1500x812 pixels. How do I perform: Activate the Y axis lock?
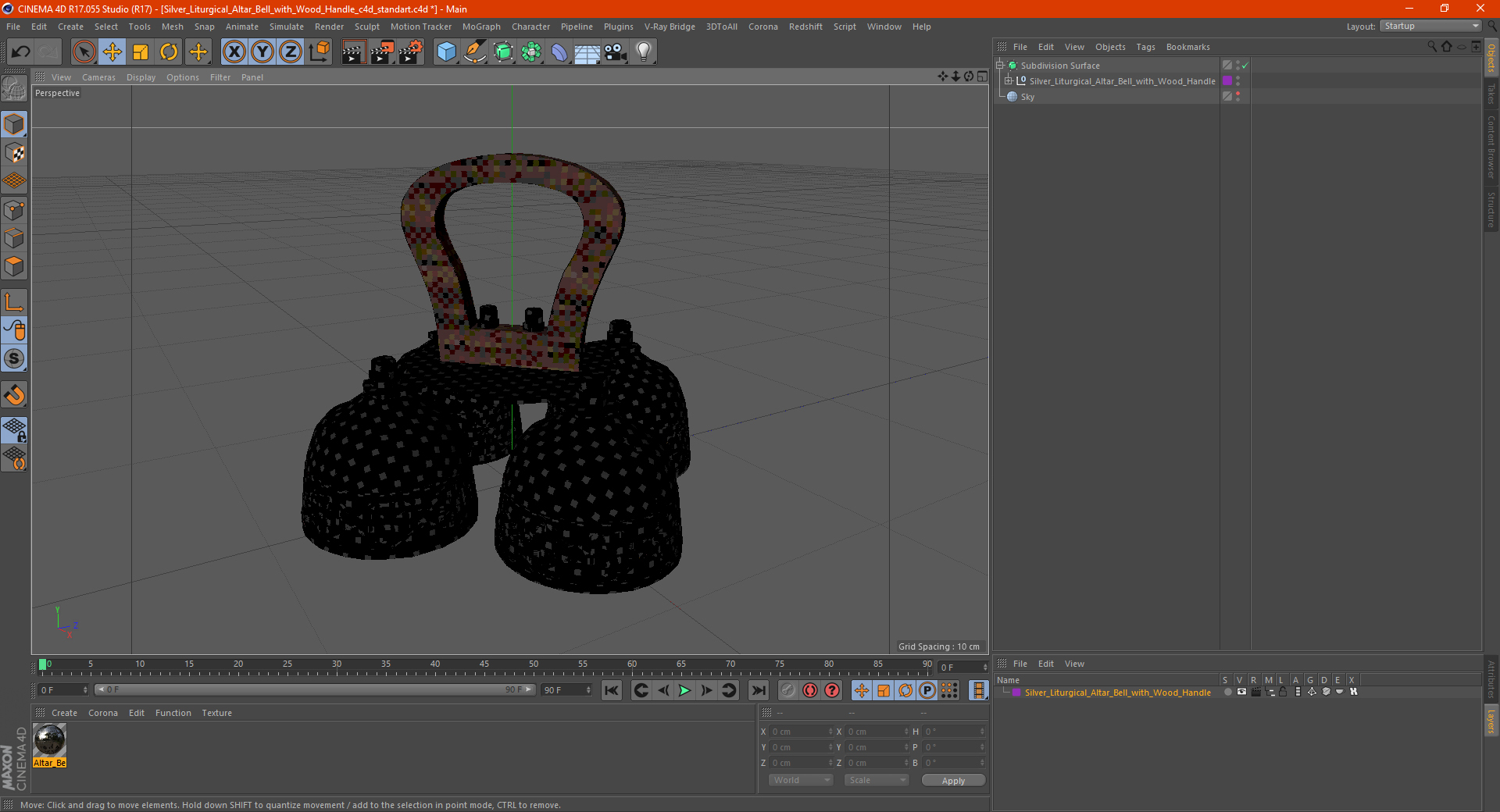262,52
